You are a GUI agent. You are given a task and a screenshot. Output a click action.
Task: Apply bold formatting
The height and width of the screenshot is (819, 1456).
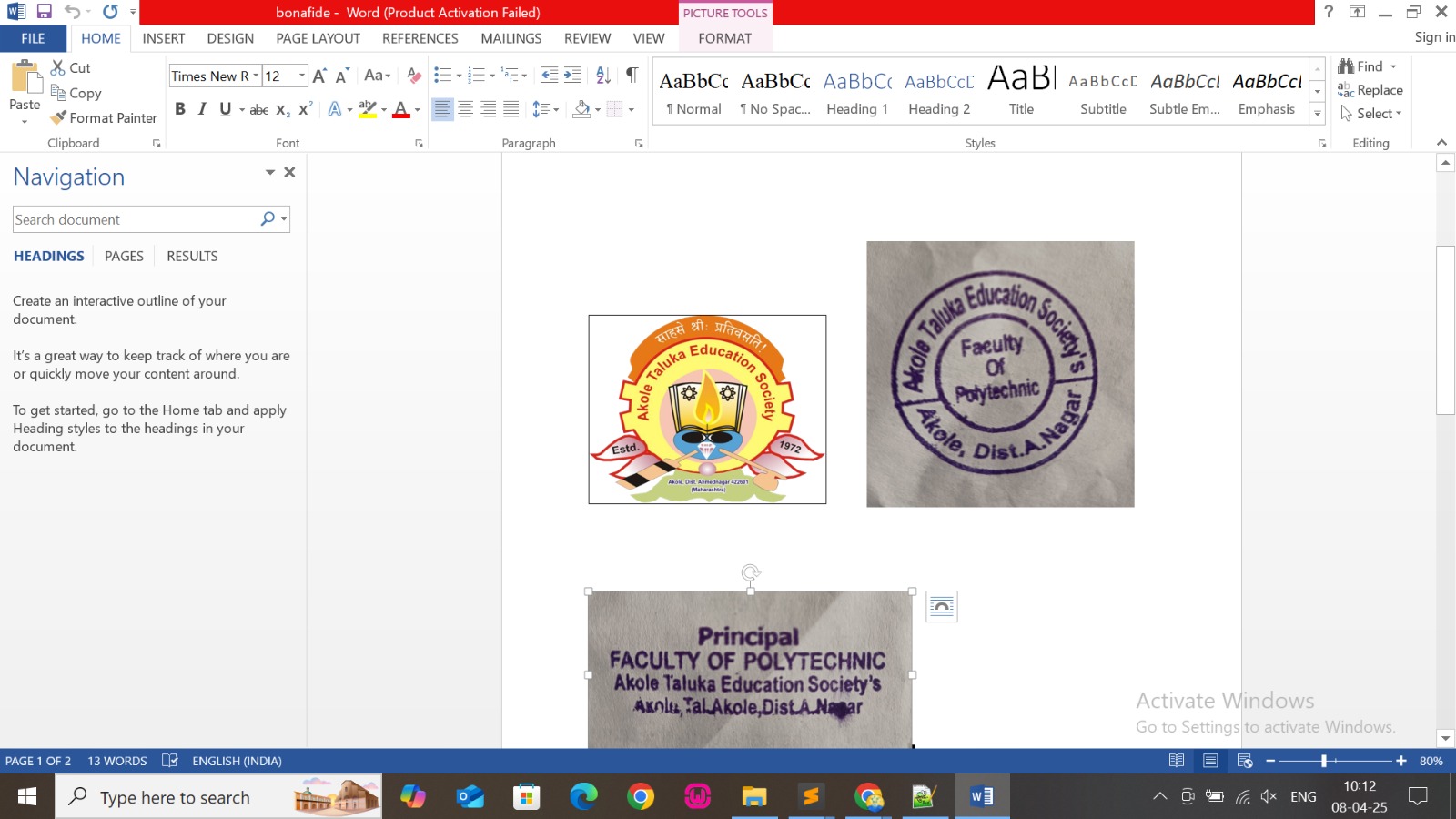click(179, 109)
